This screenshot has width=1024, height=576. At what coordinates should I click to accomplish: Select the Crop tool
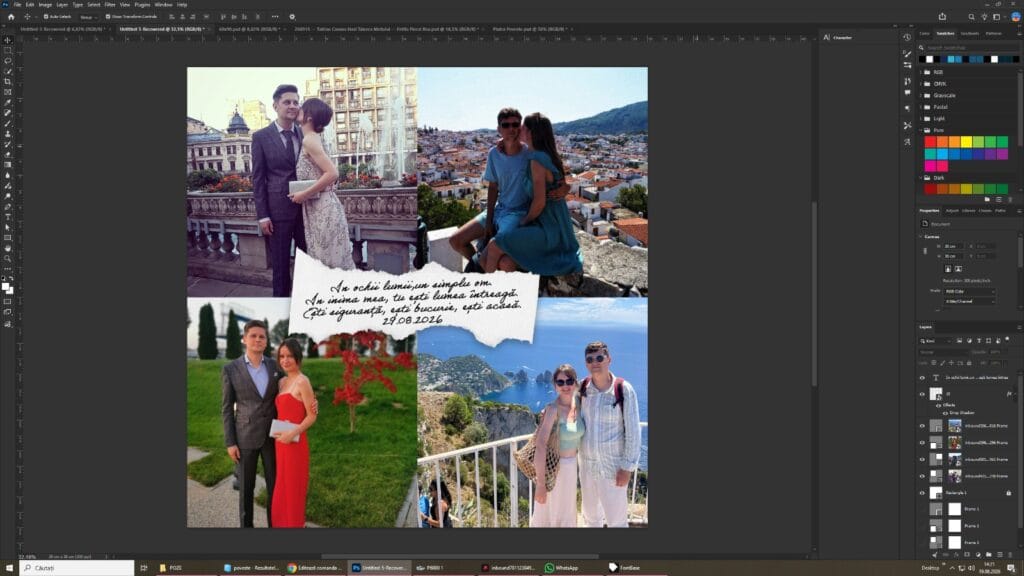(8, 82)
